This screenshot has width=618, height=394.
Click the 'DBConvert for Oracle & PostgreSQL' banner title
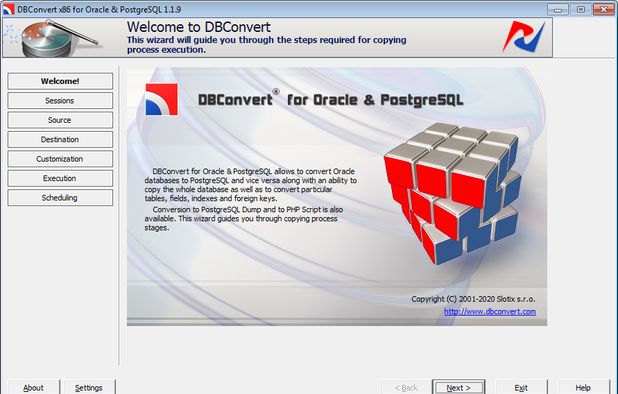pos(330,99)
